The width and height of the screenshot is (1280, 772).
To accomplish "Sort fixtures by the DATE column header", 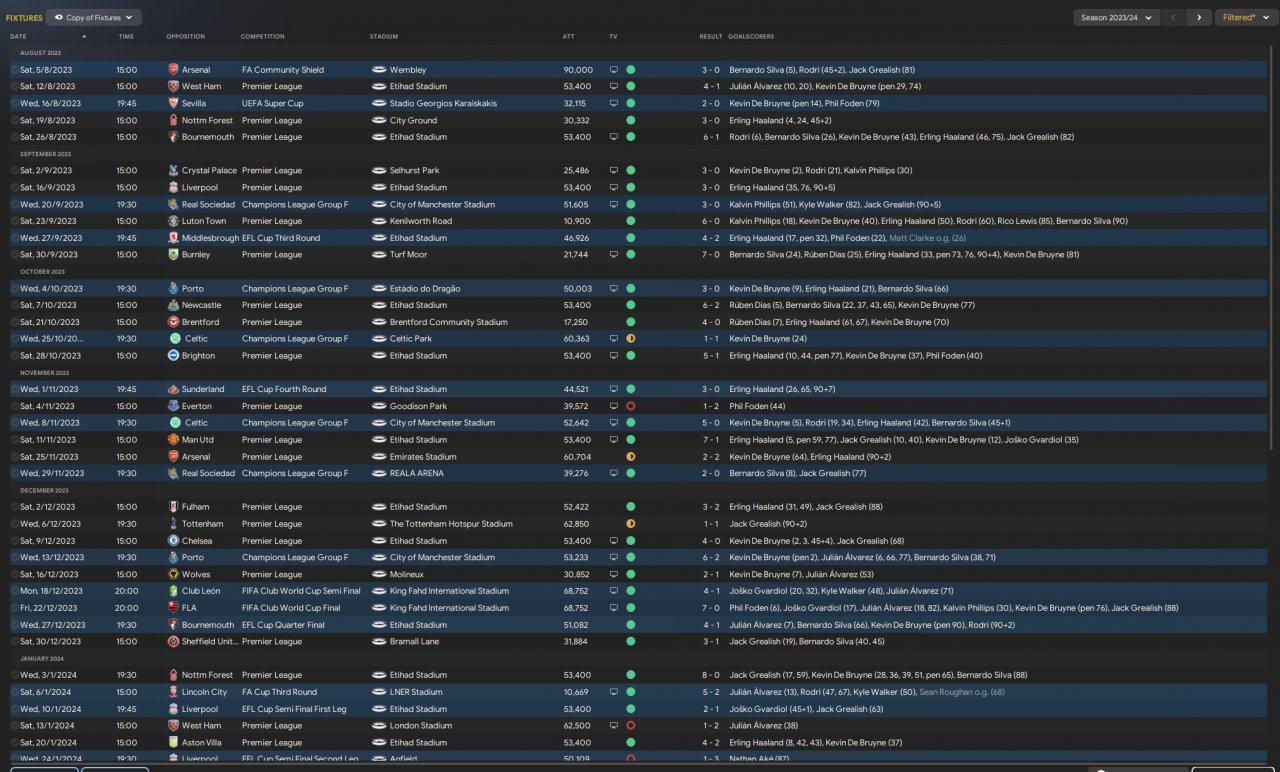I will pos(18,37).
